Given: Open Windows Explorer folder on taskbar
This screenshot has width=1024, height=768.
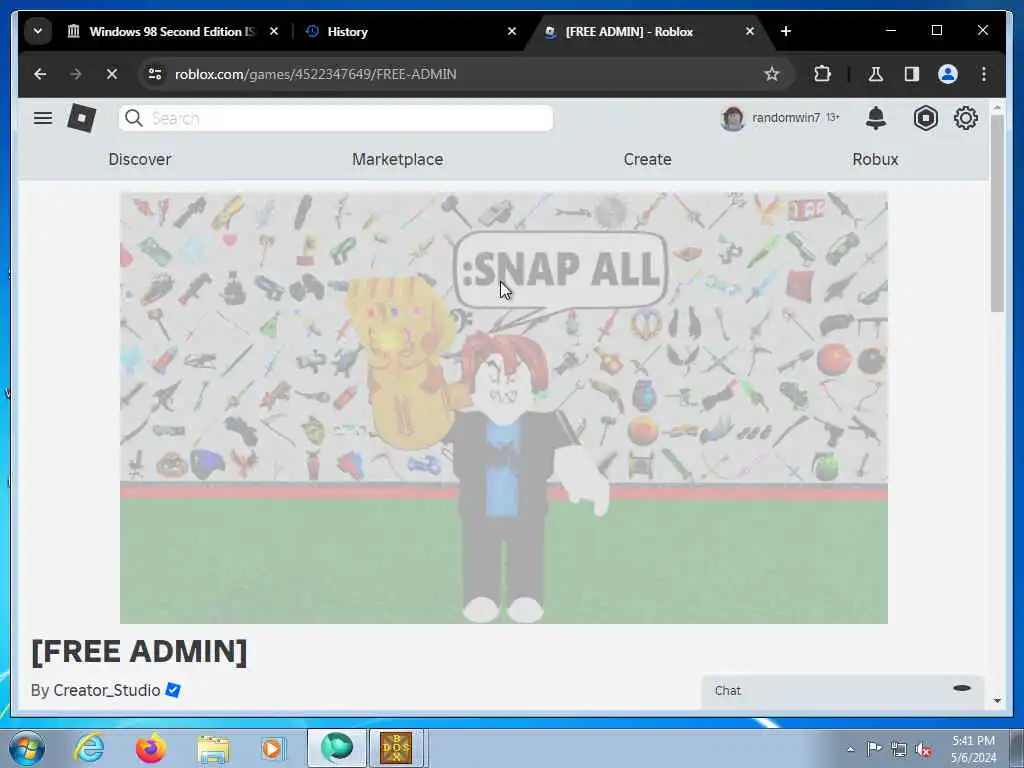Looking at the screenshot, I should [x=213, y=748].
